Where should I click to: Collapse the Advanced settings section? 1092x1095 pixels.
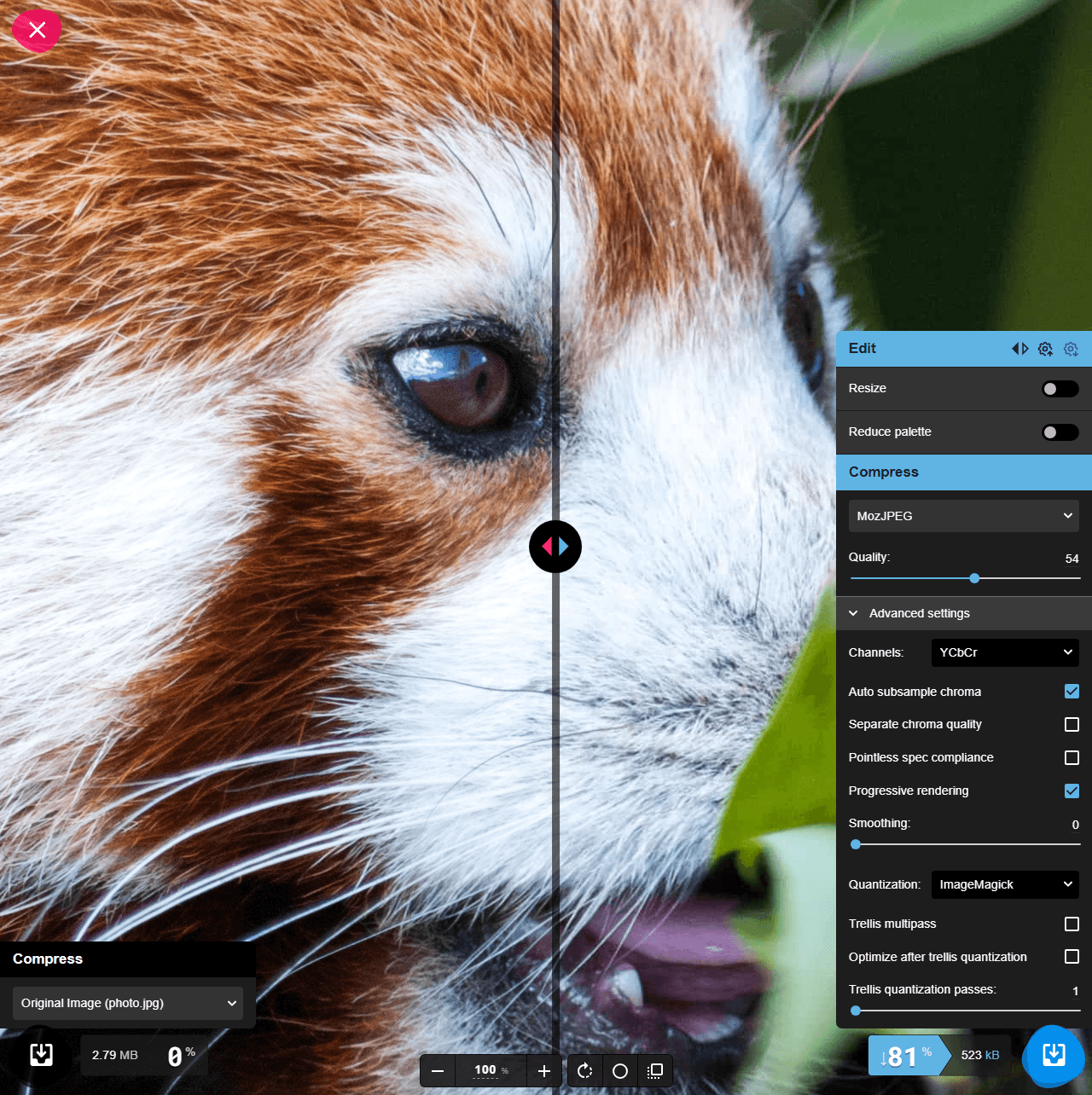(x=964, y=613)
